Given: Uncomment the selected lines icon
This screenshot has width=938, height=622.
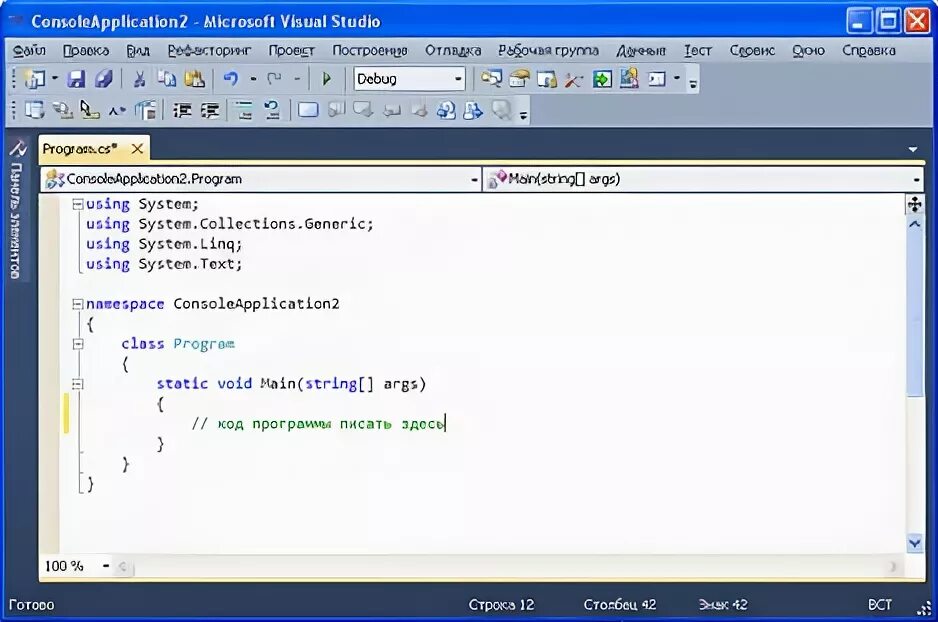Looking at the screenshot, I should coord(272,110).
